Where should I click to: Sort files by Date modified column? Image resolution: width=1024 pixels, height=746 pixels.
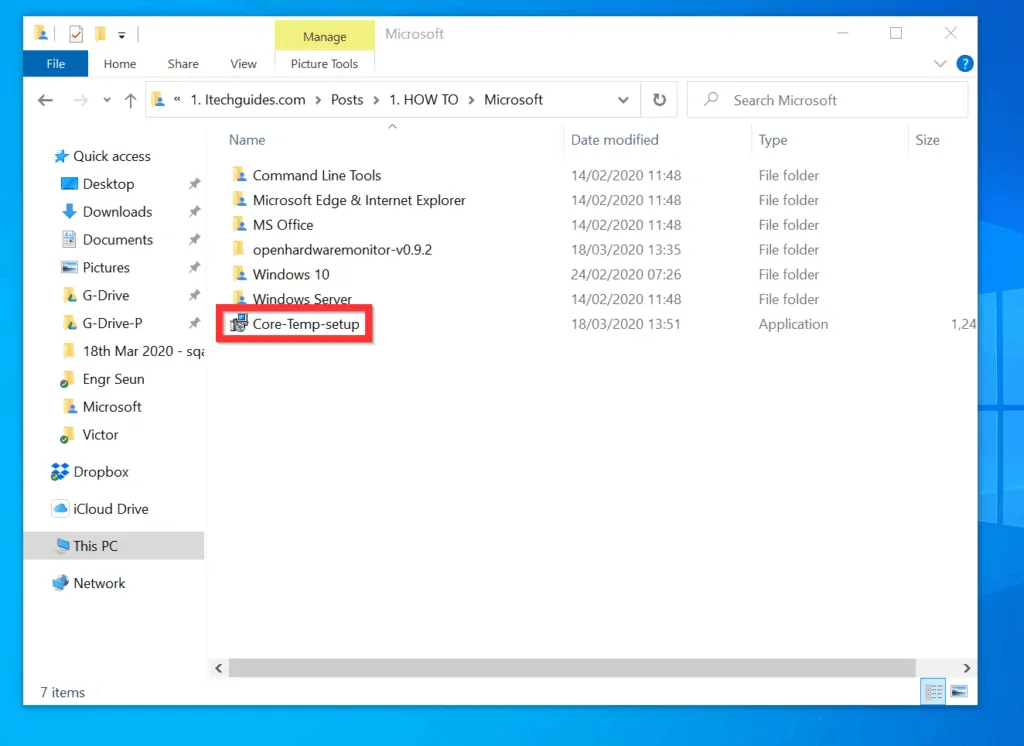[x=614, y=140]
